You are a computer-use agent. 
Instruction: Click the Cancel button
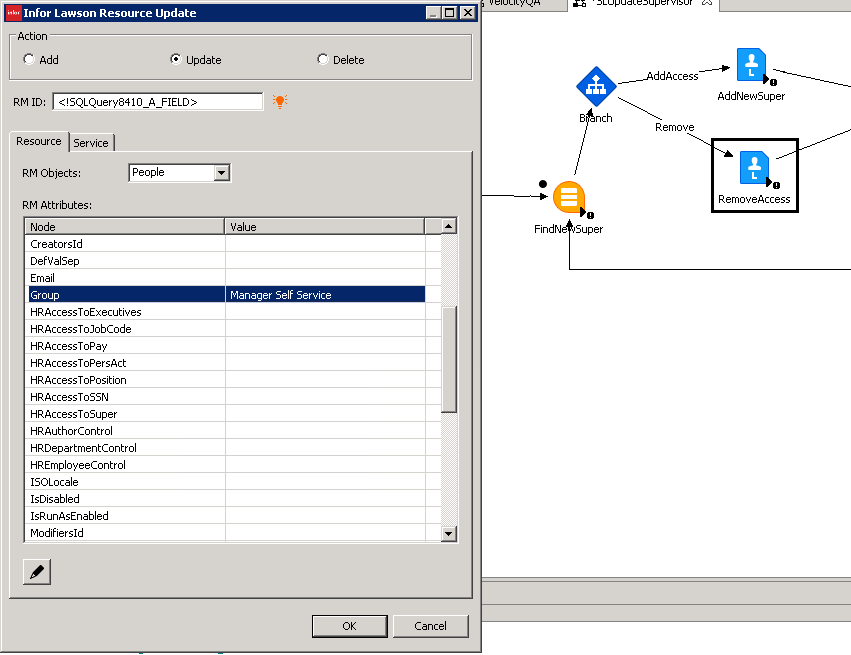point(430,626)
